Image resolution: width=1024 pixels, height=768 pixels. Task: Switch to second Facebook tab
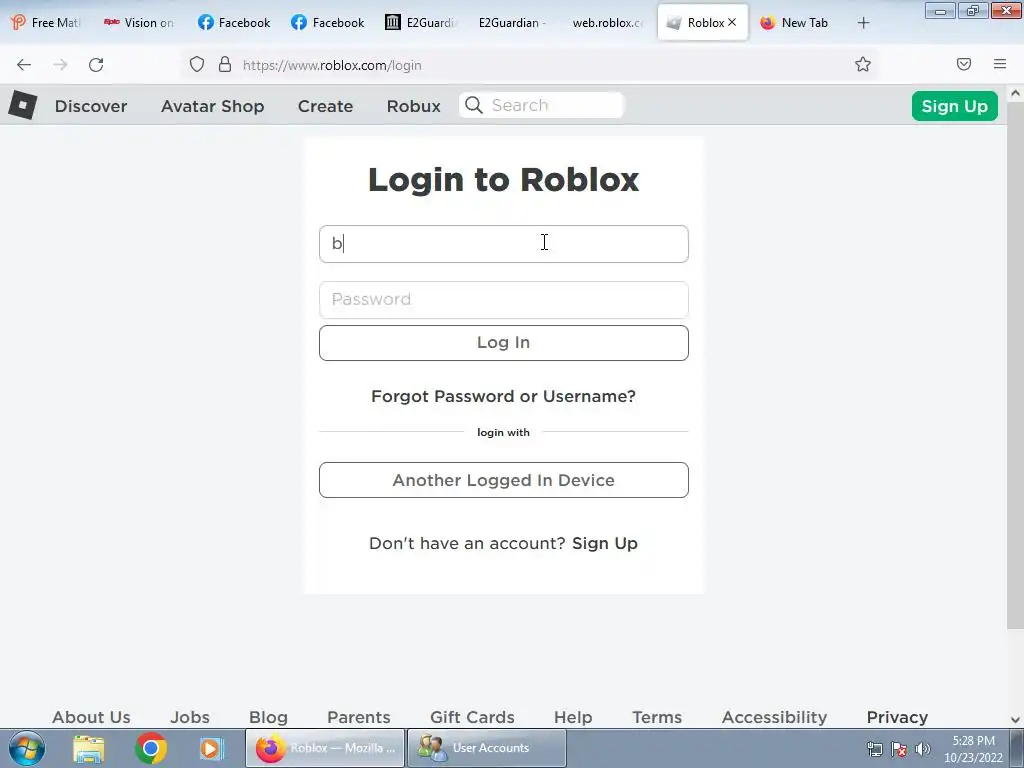[x=328, y=23]
